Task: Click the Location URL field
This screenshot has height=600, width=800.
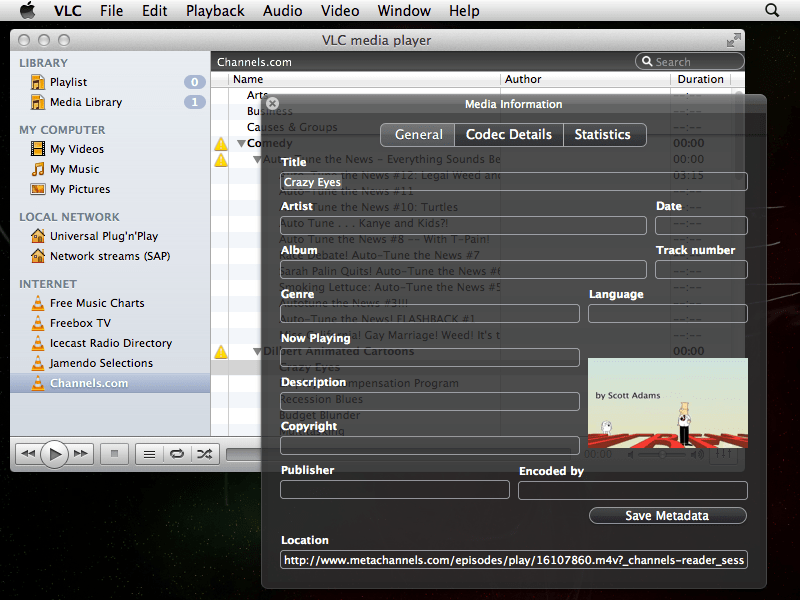Action: pos(514,560)
